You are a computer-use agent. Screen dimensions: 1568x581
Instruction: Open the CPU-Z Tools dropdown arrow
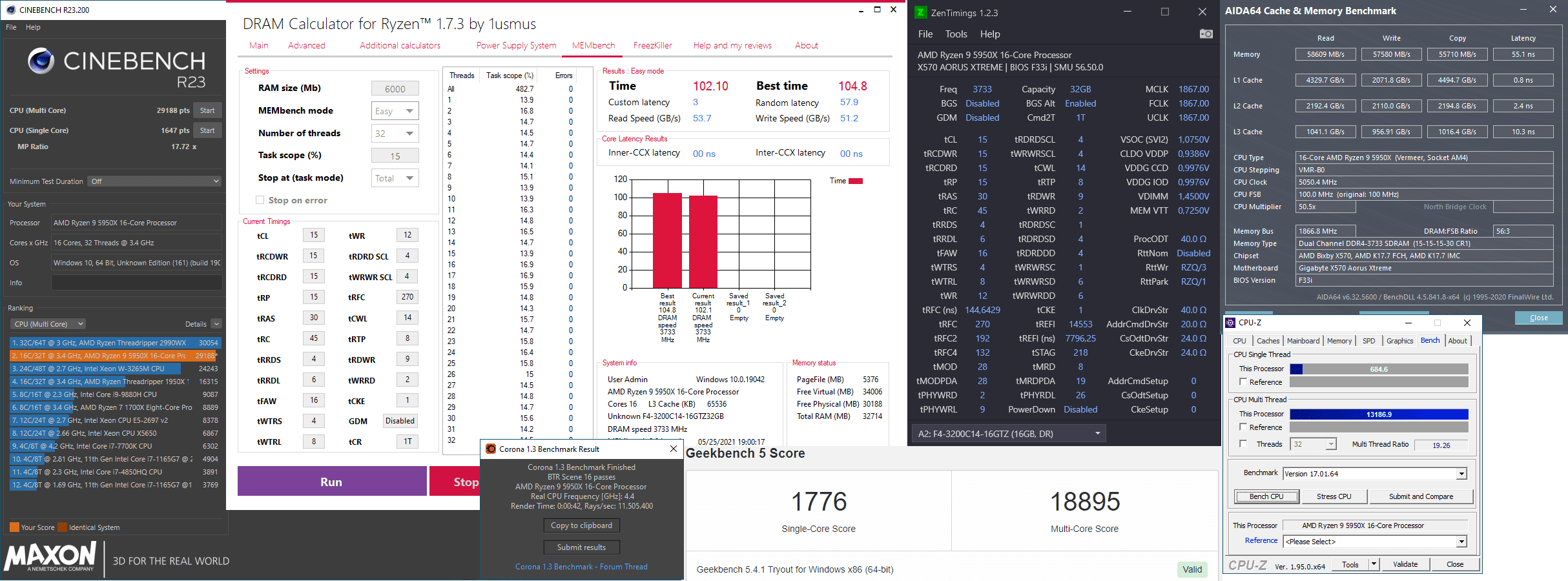(x=1374, y=564)
